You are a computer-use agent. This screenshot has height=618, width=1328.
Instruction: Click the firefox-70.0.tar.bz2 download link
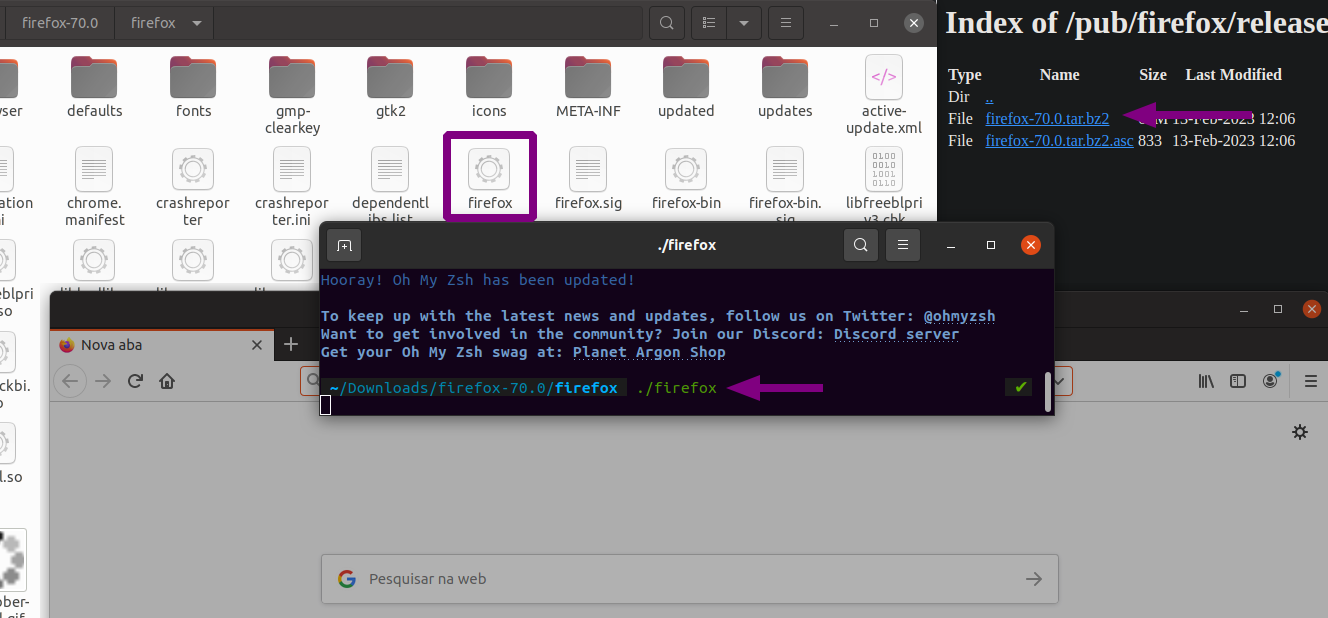pyautogui.click(x=1047, y=119)
